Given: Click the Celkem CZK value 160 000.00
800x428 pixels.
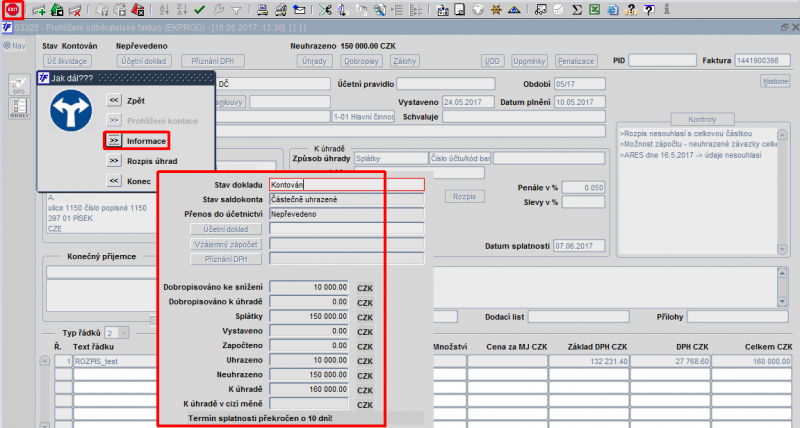Looking at the screenshot, I should [752, 361].
